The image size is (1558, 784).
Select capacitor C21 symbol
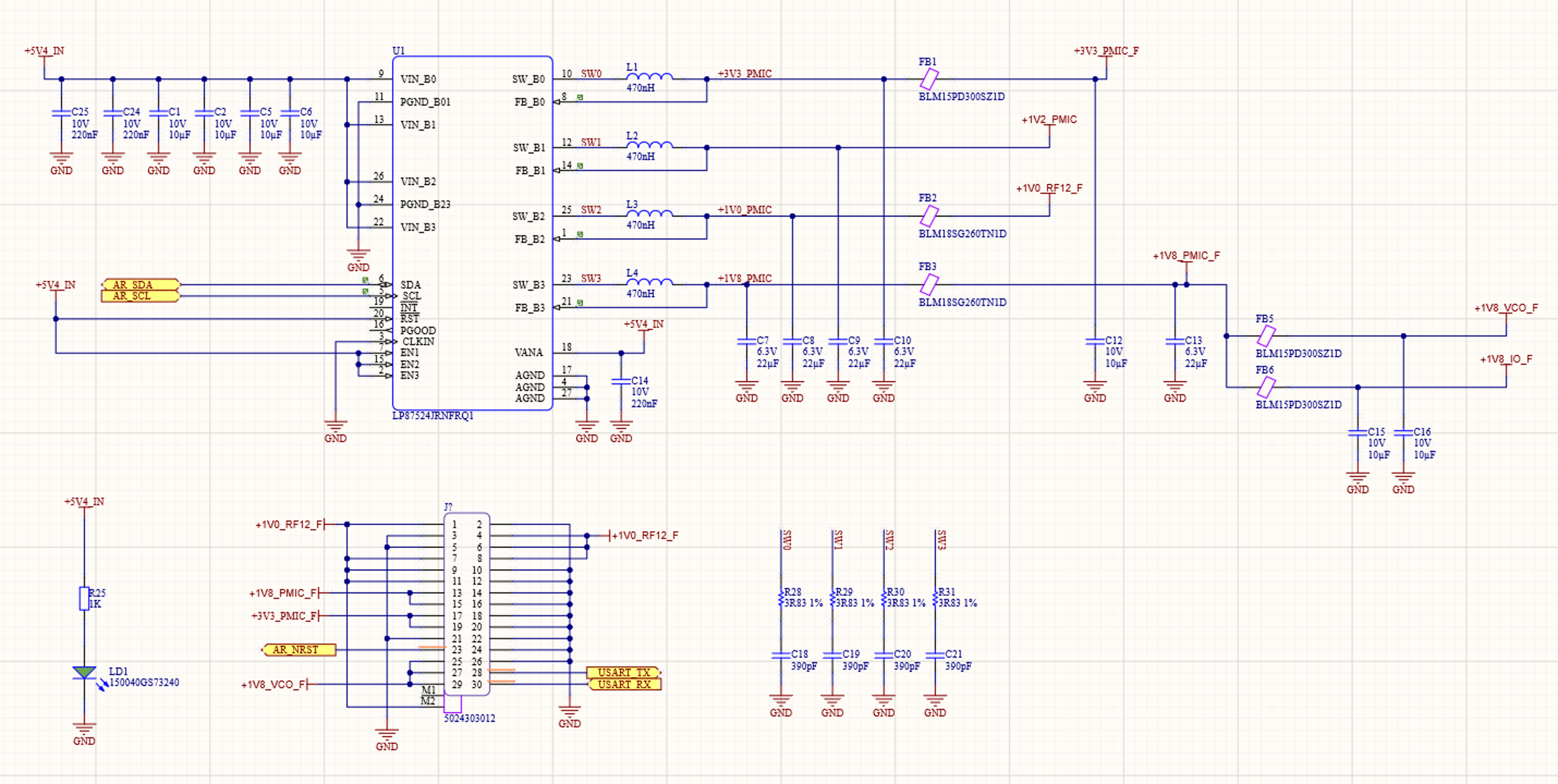coord(935,656)
